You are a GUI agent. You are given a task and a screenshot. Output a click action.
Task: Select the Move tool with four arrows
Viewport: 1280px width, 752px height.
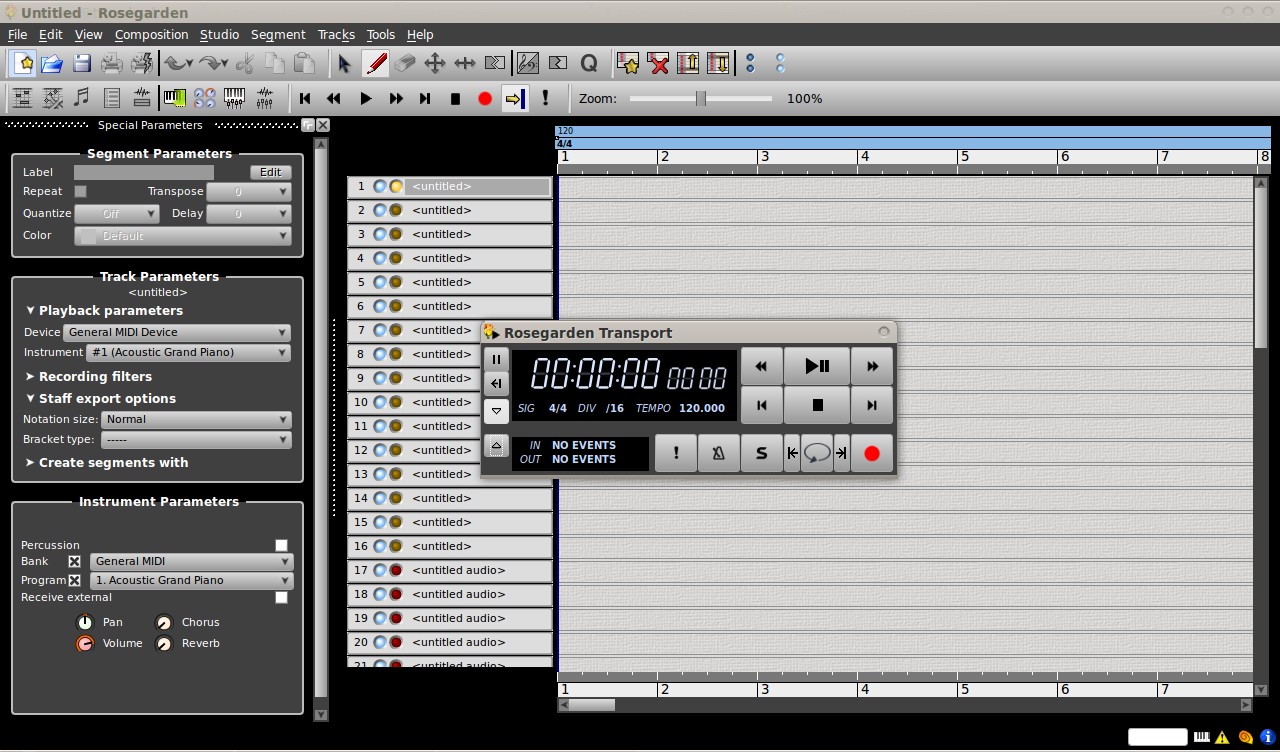pyautogui.click(x=435, y=64)
